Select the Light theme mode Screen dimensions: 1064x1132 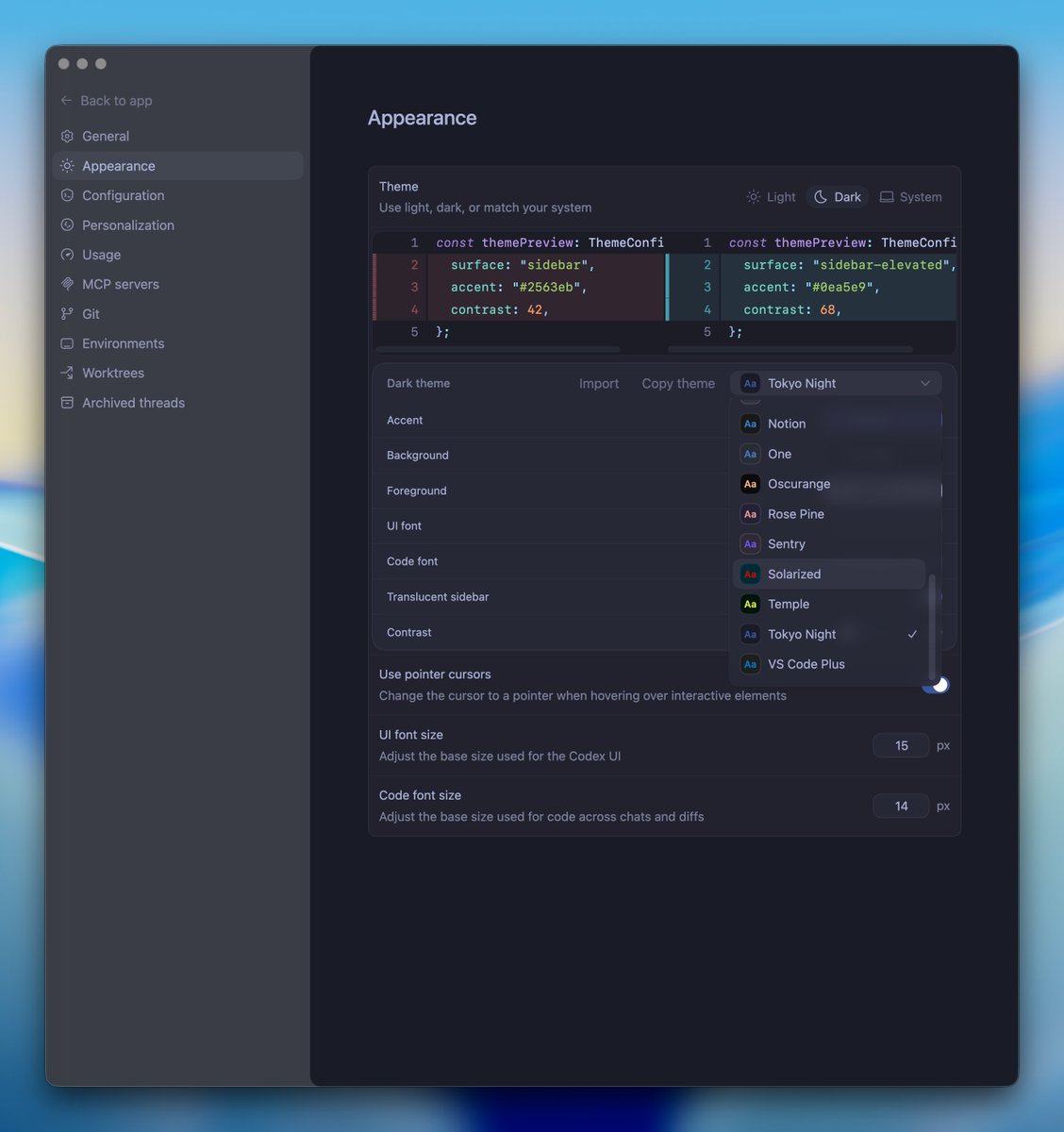[x=771, y=197]
